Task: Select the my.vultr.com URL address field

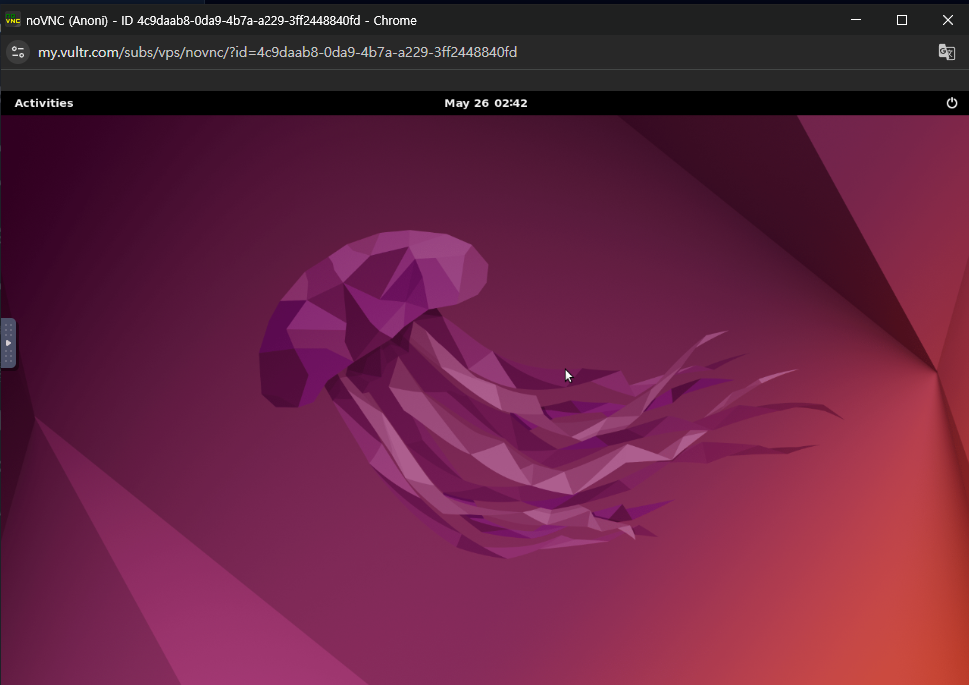Action: tap(277, 53)
